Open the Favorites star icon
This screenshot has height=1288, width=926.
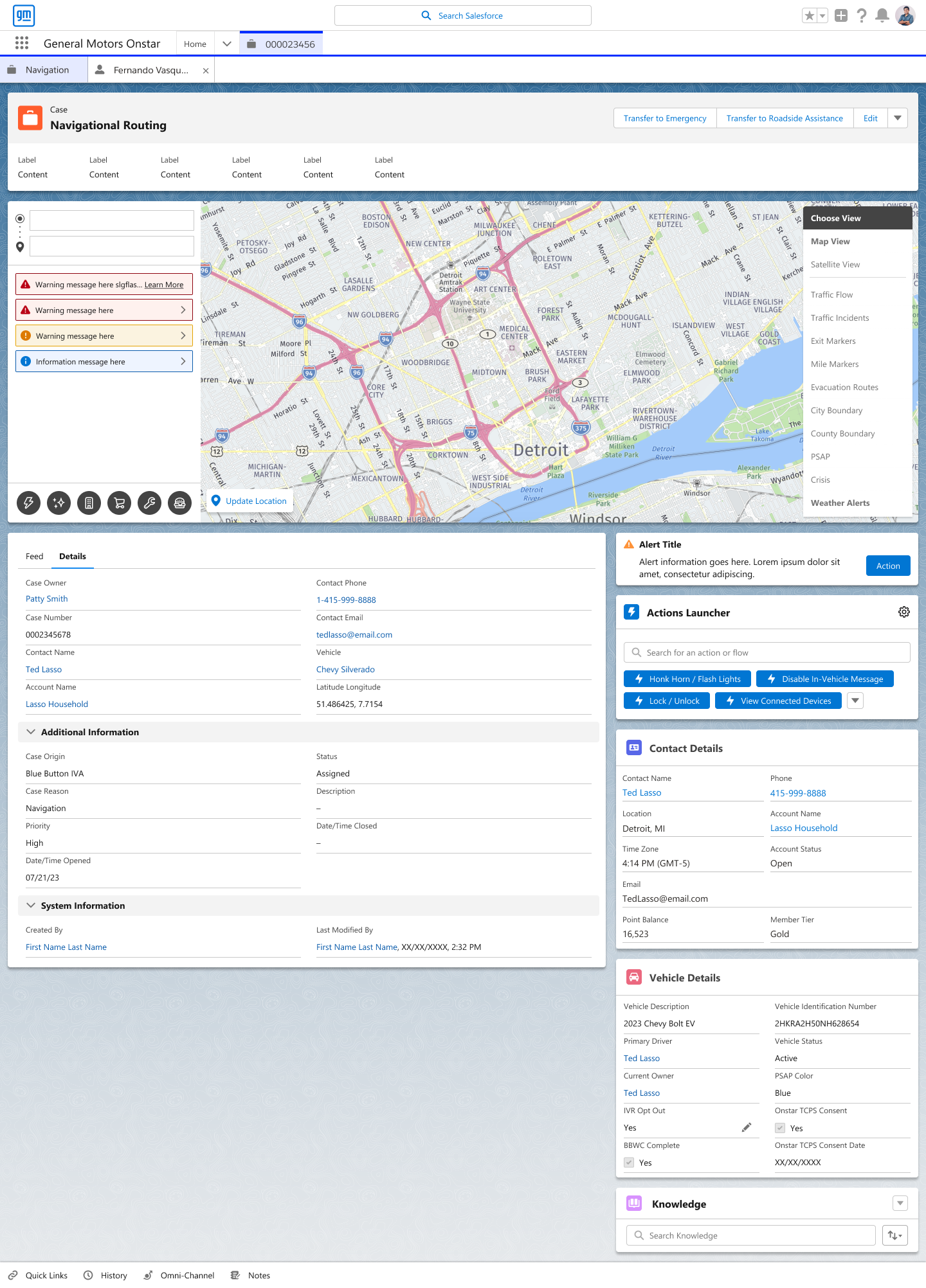[809, 15]
